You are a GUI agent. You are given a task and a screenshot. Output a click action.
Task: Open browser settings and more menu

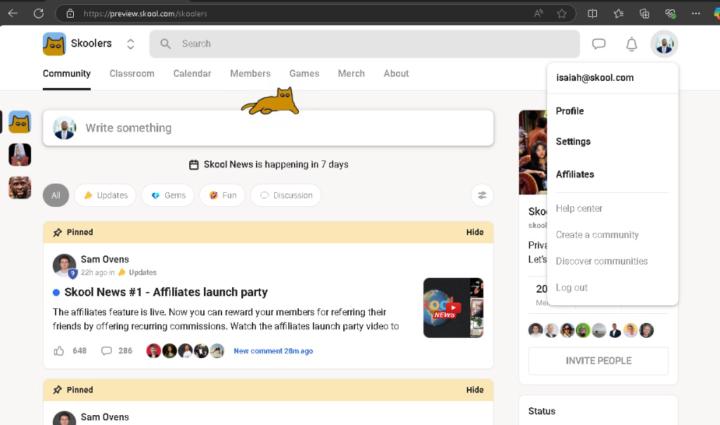[696, 13]
